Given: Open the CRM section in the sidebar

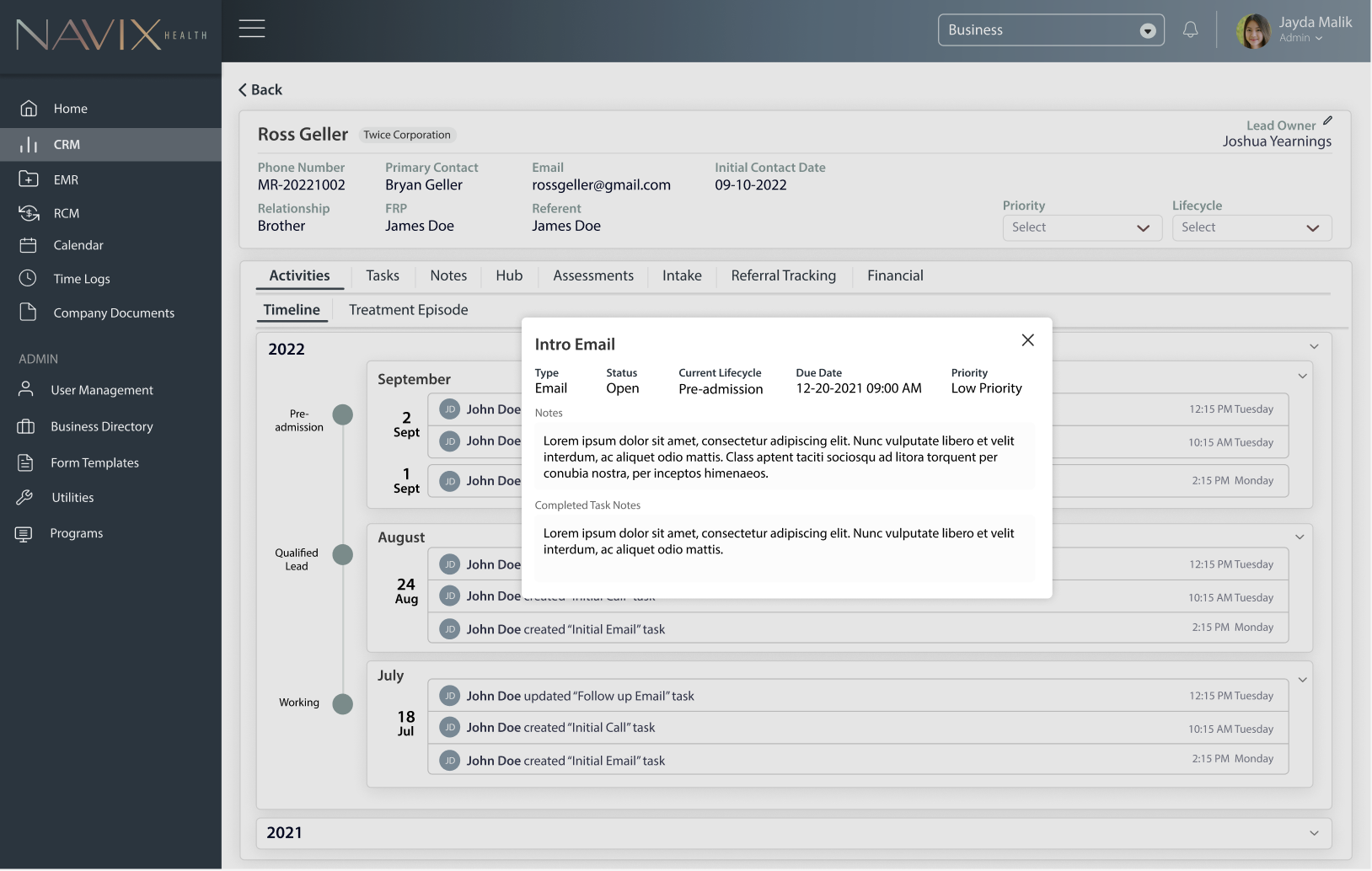Looking at the screenshot, I should pos(66,144).
